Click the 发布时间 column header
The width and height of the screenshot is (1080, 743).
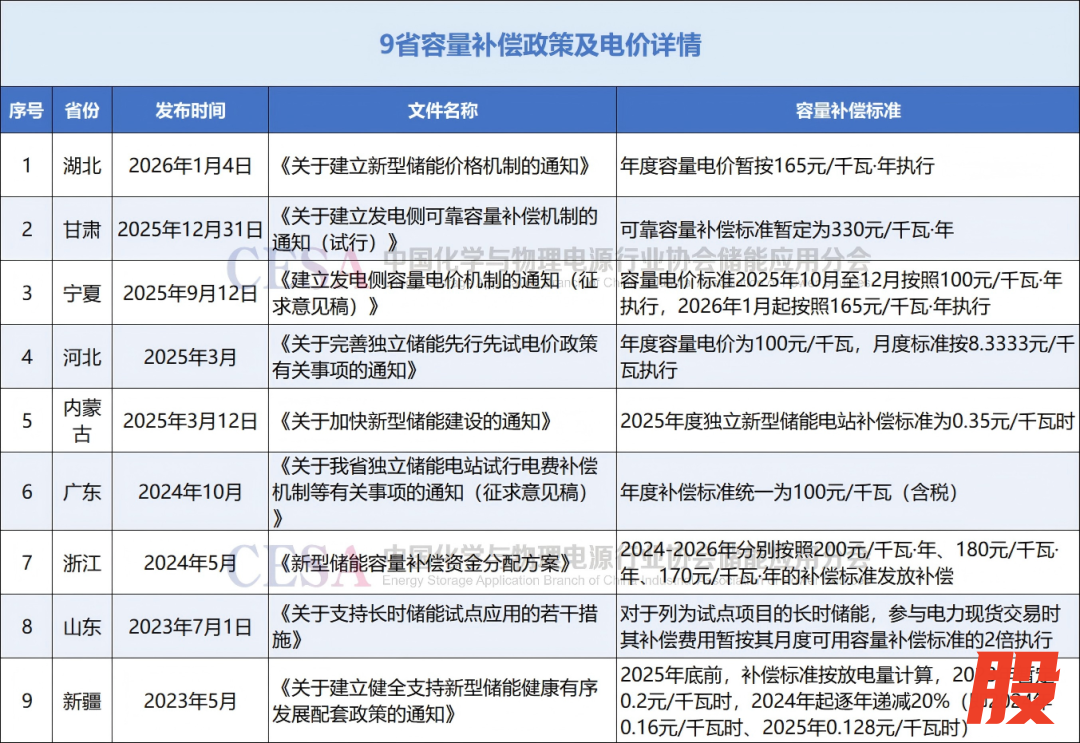coord(190,111)
